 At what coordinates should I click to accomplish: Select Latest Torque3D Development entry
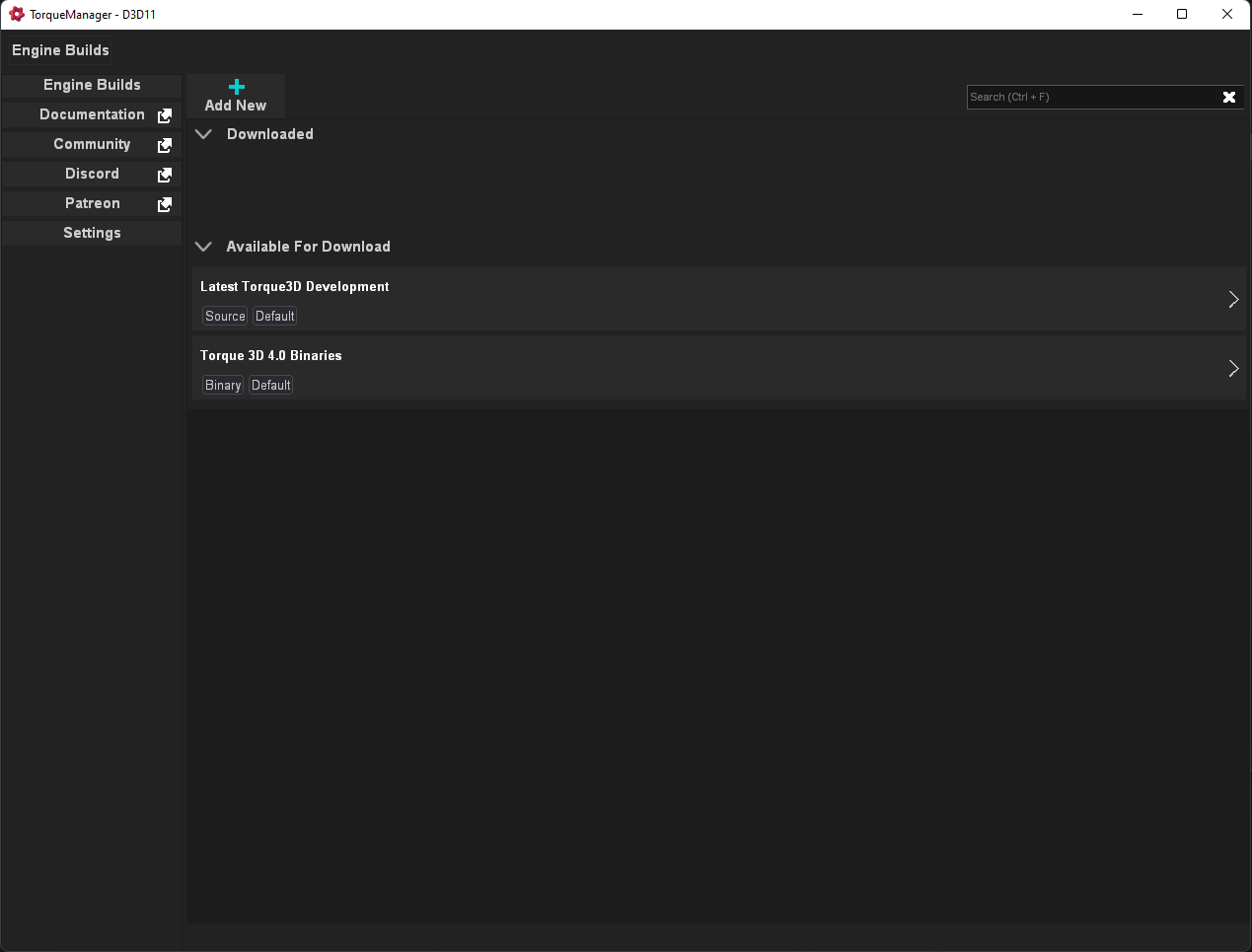719,299
